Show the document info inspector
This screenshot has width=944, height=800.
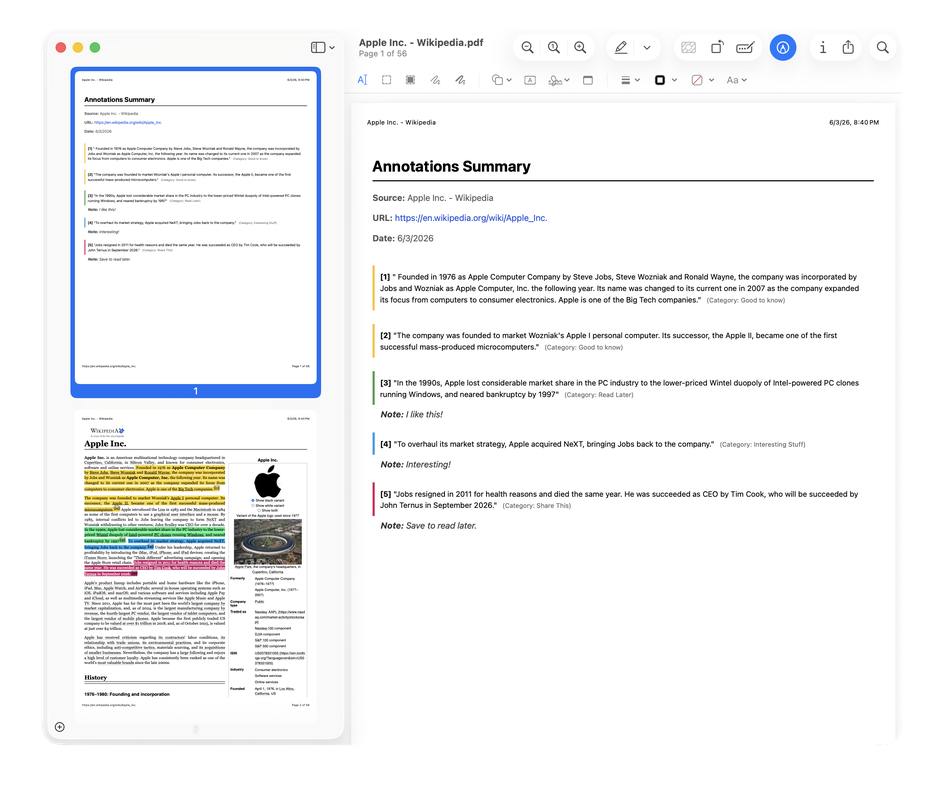coord(822,48)
